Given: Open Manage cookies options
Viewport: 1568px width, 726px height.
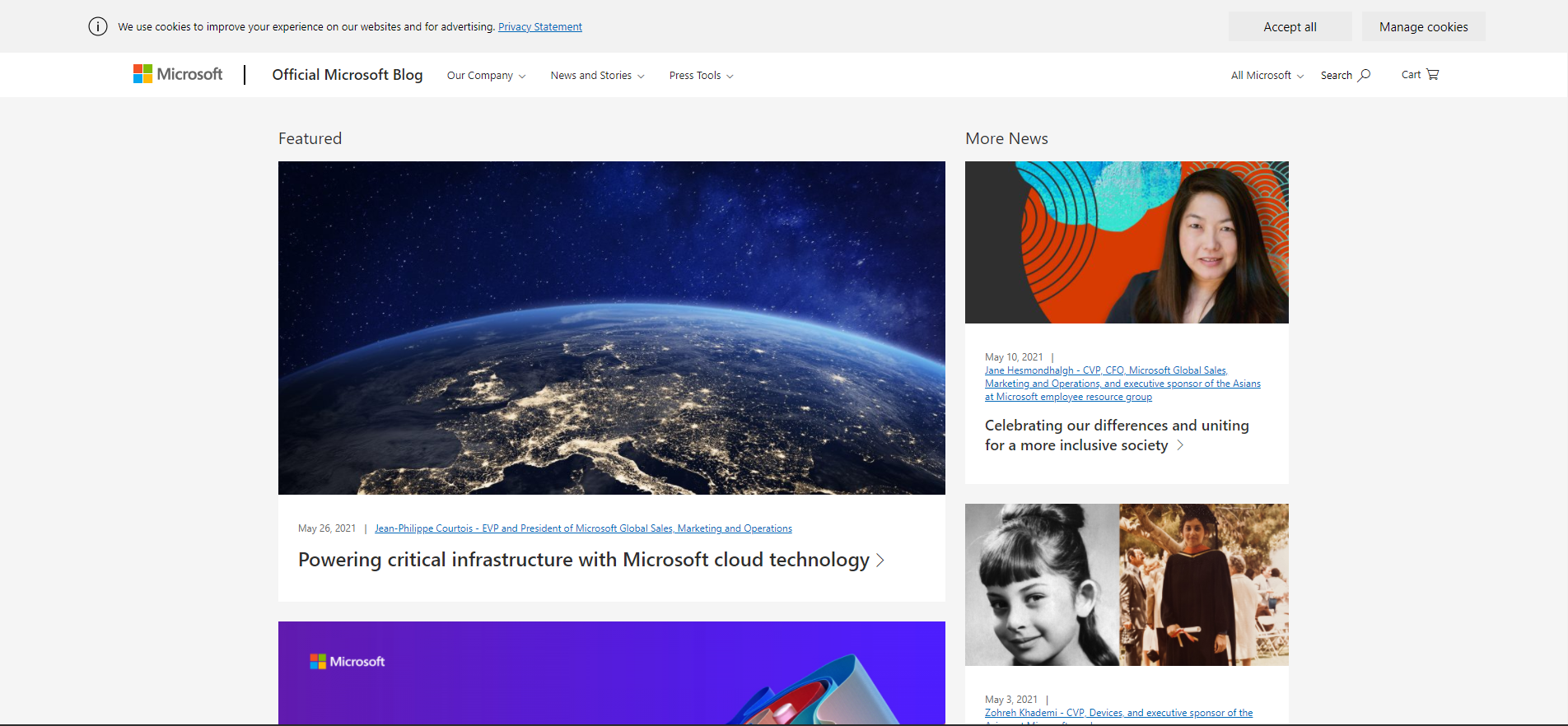Looking at the screenshot, I should tap(1423, 26).
